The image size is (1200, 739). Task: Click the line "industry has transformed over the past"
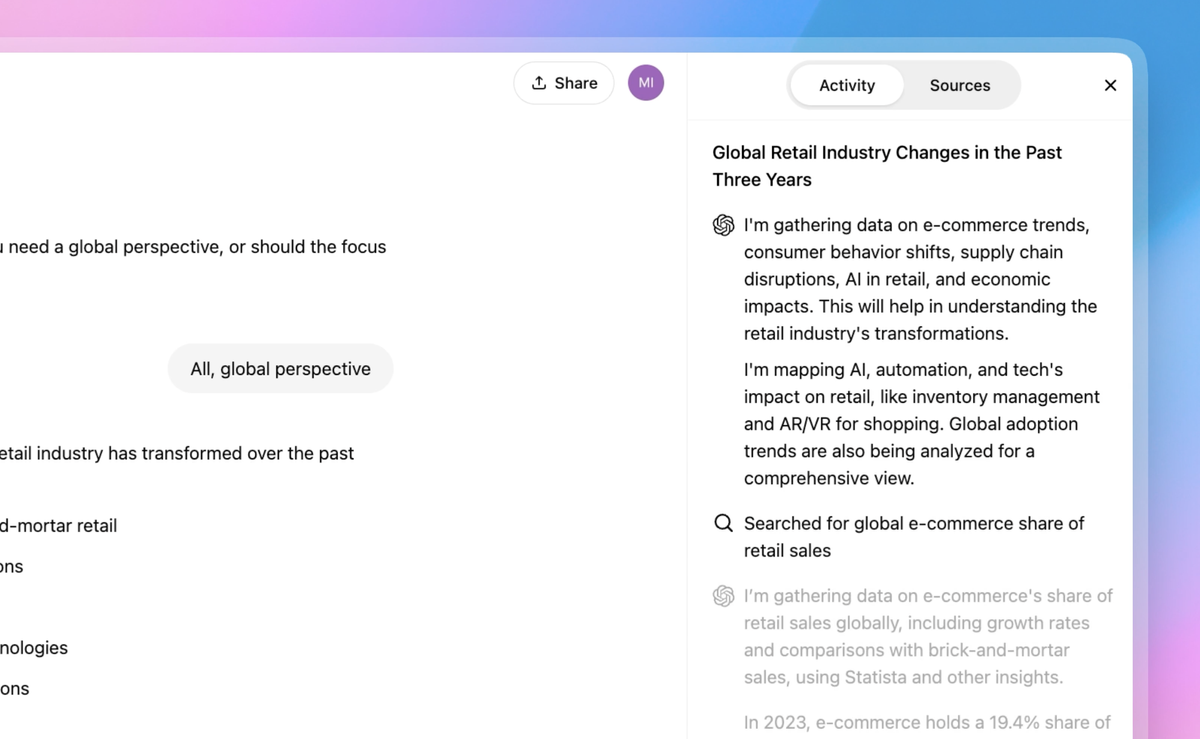tap(177, 454)
